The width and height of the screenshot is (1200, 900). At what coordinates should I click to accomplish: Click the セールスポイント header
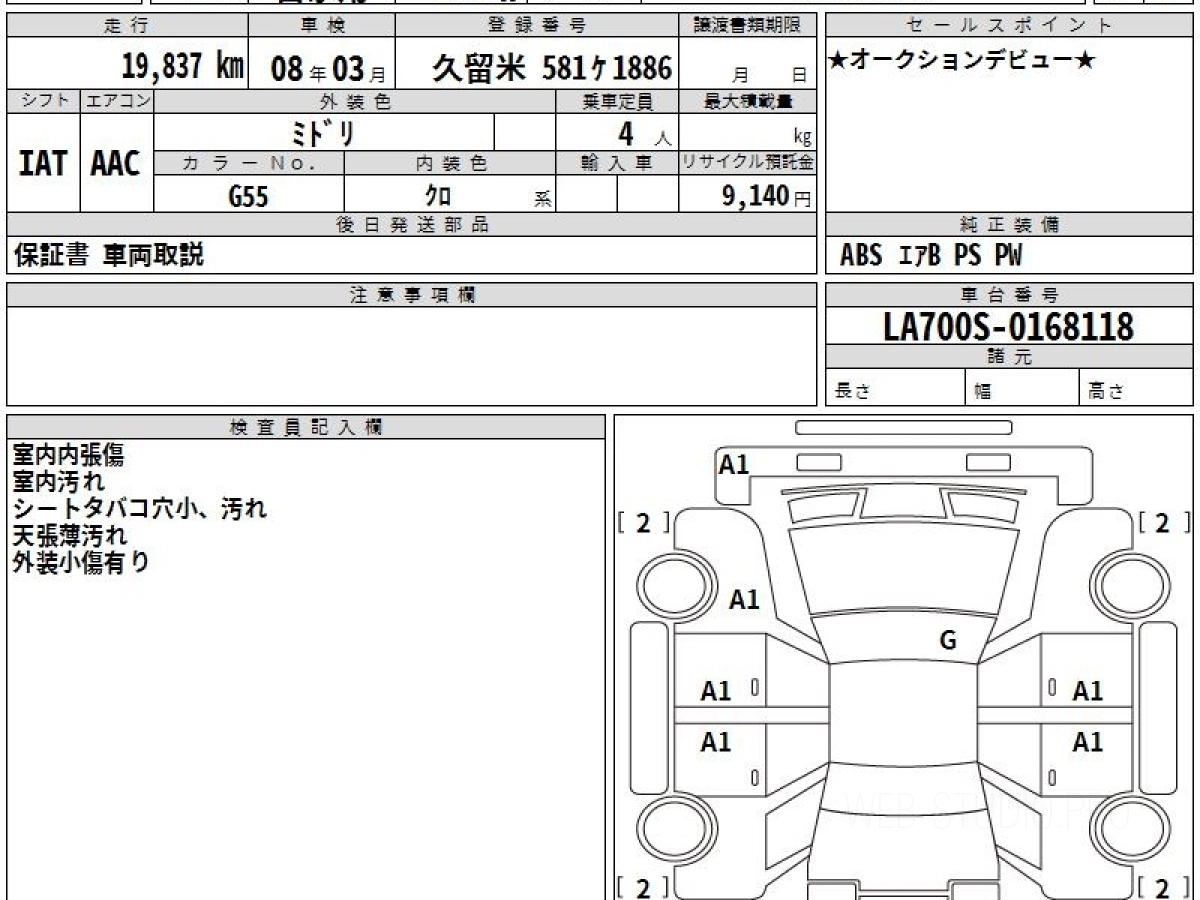[1009, 26]
